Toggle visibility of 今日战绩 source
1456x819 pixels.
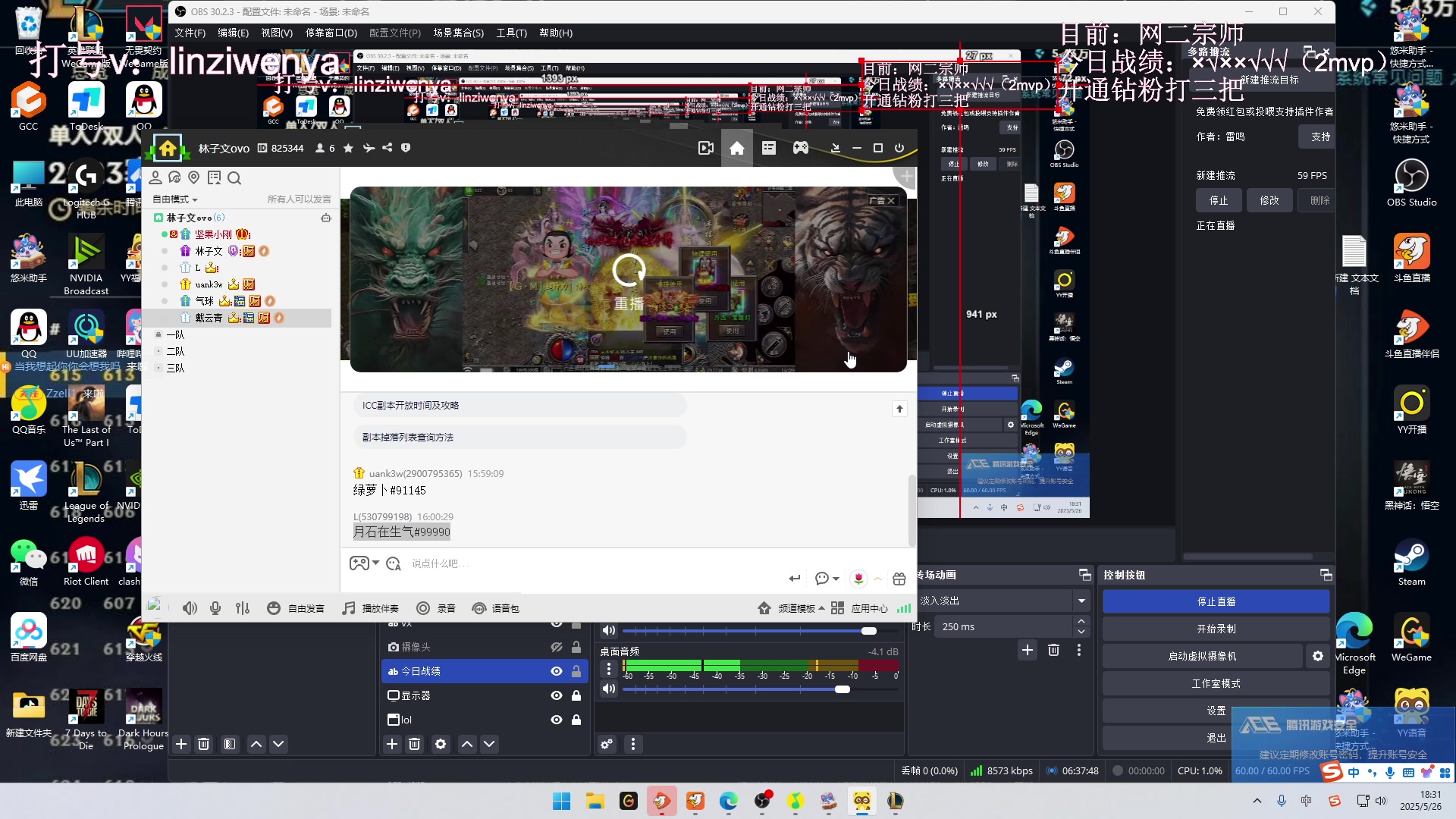click(557, 671)
